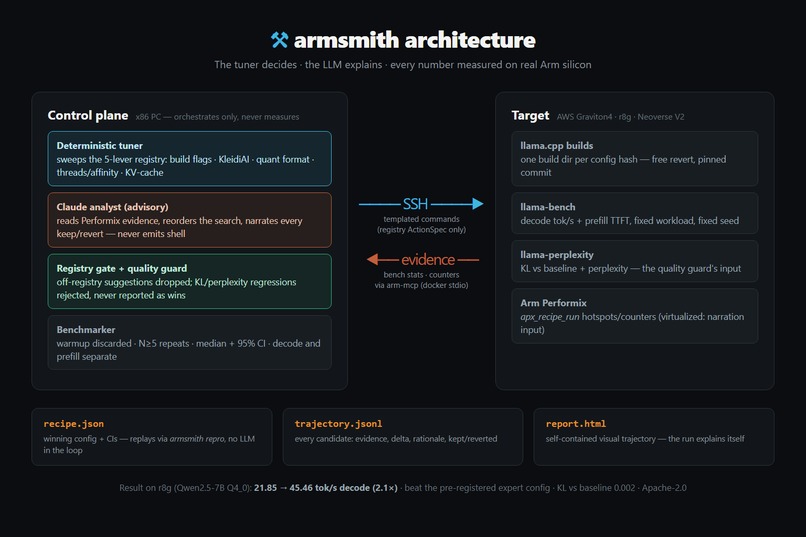Image resolution: width=806 pixels, height=537 pixels.
Task: Click the 'llama-bench' heading
Action: coord(548,207)
